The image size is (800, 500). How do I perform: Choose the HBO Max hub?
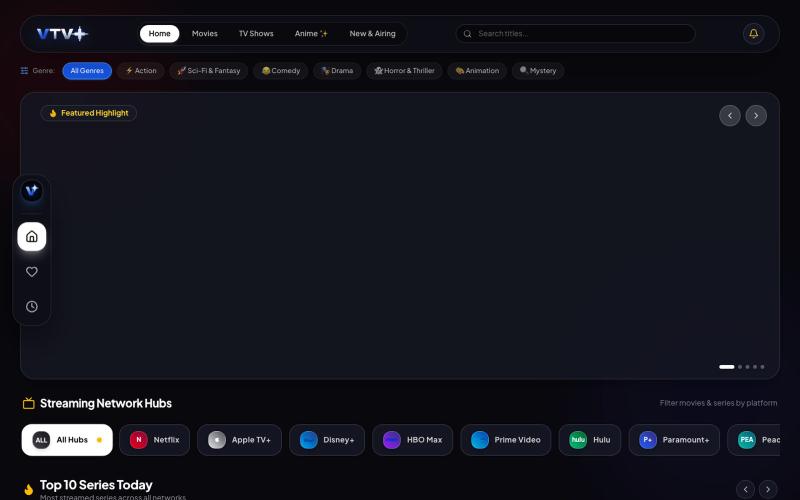pyautogui.click(x=412, y=440)
